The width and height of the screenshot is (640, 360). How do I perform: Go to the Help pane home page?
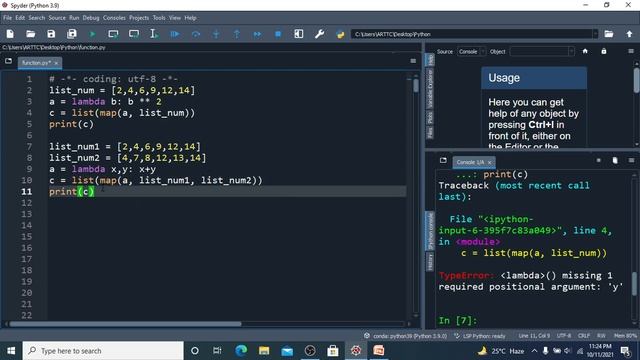coord(585,51)
